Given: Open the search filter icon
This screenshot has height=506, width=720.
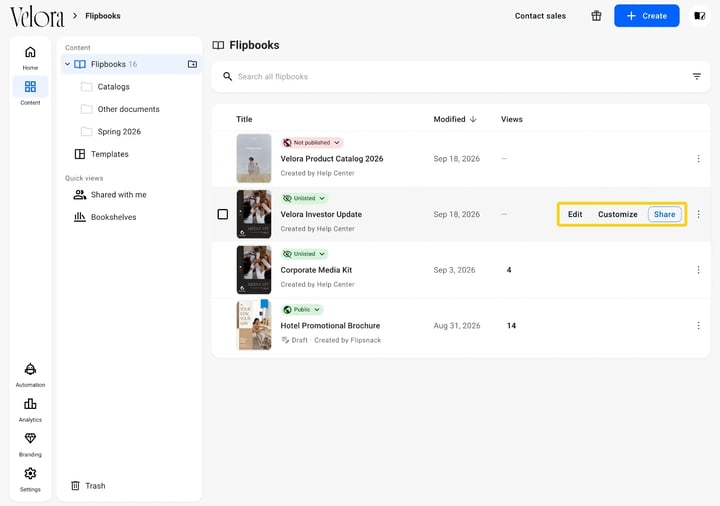Looking at the screenshot, I should click(697, 76).
